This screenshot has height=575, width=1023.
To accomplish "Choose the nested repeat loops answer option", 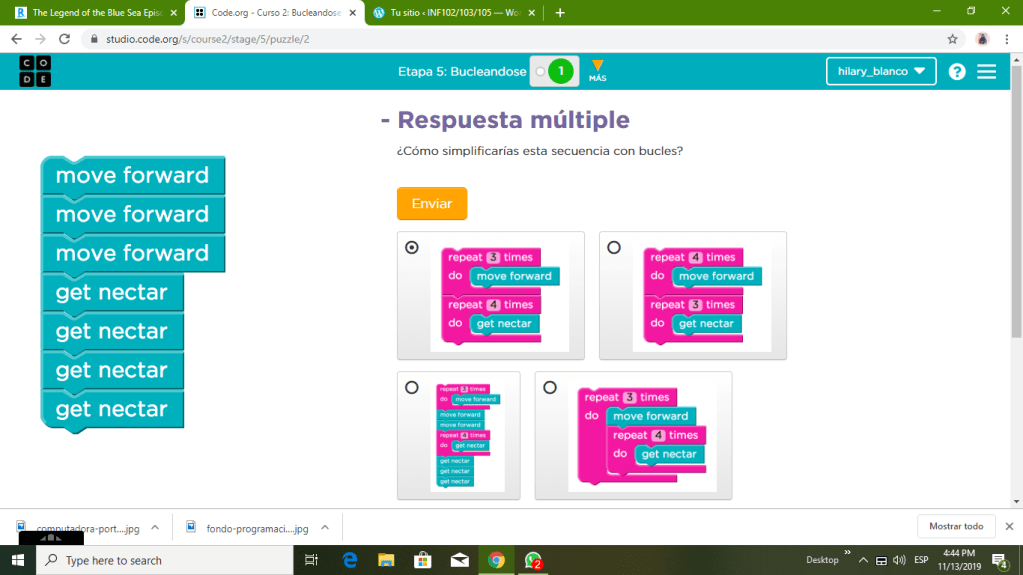I will coord(550,388).
